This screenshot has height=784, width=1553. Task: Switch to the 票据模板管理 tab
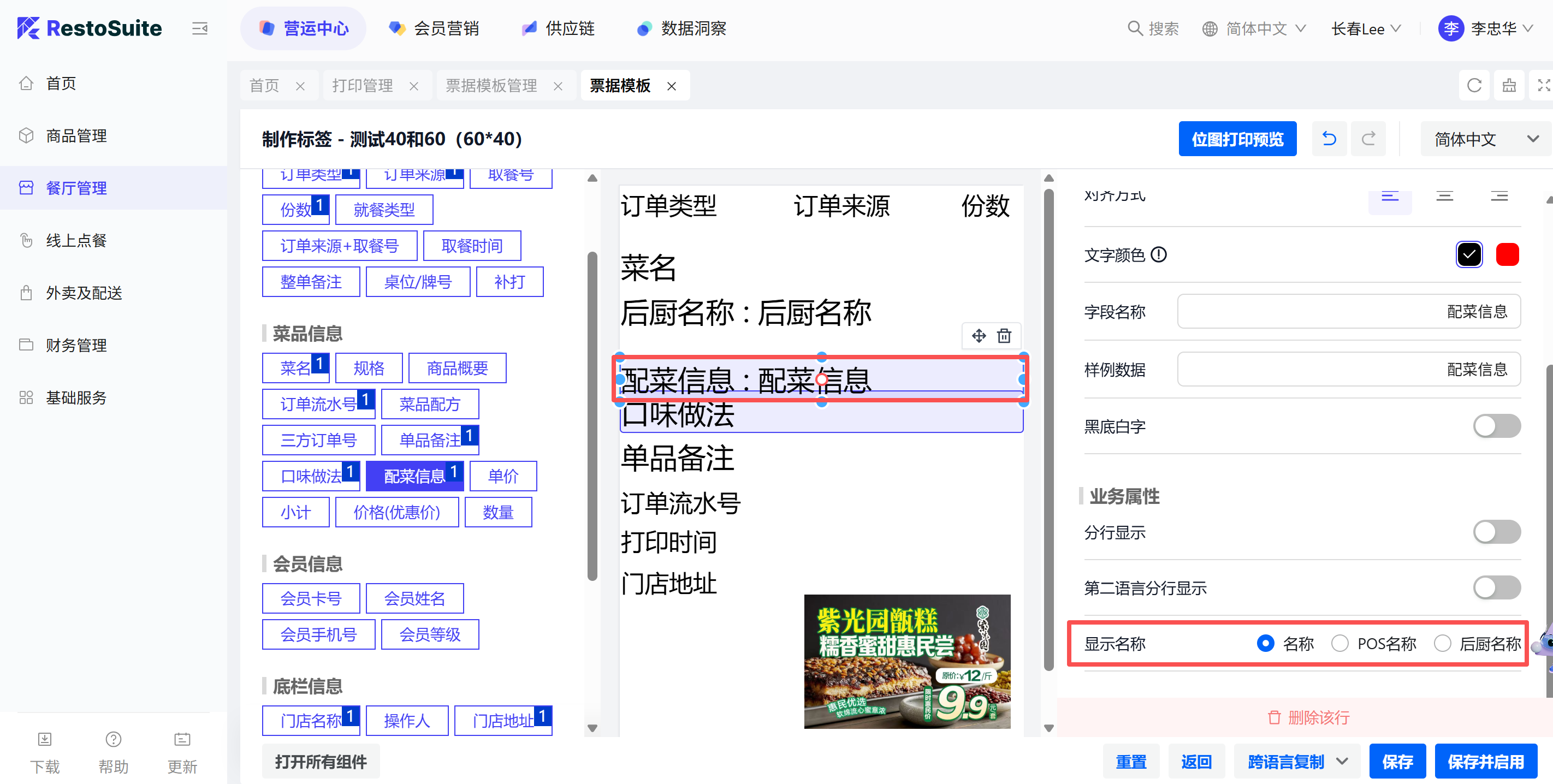(x=491, y=86)
